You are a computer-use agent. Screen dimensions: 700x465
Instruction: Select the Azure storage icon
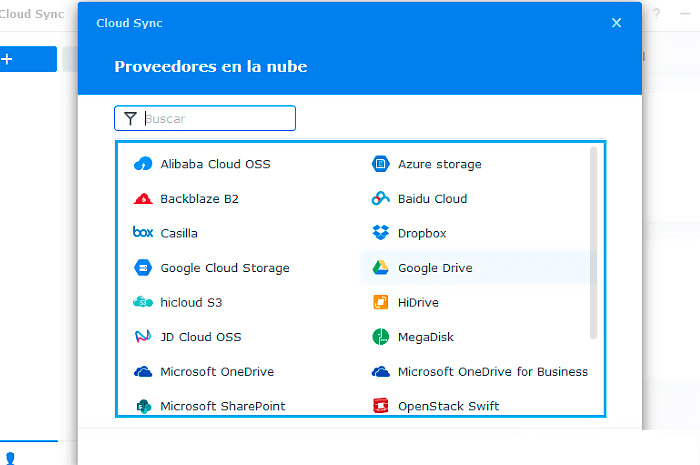pos(380,164)
